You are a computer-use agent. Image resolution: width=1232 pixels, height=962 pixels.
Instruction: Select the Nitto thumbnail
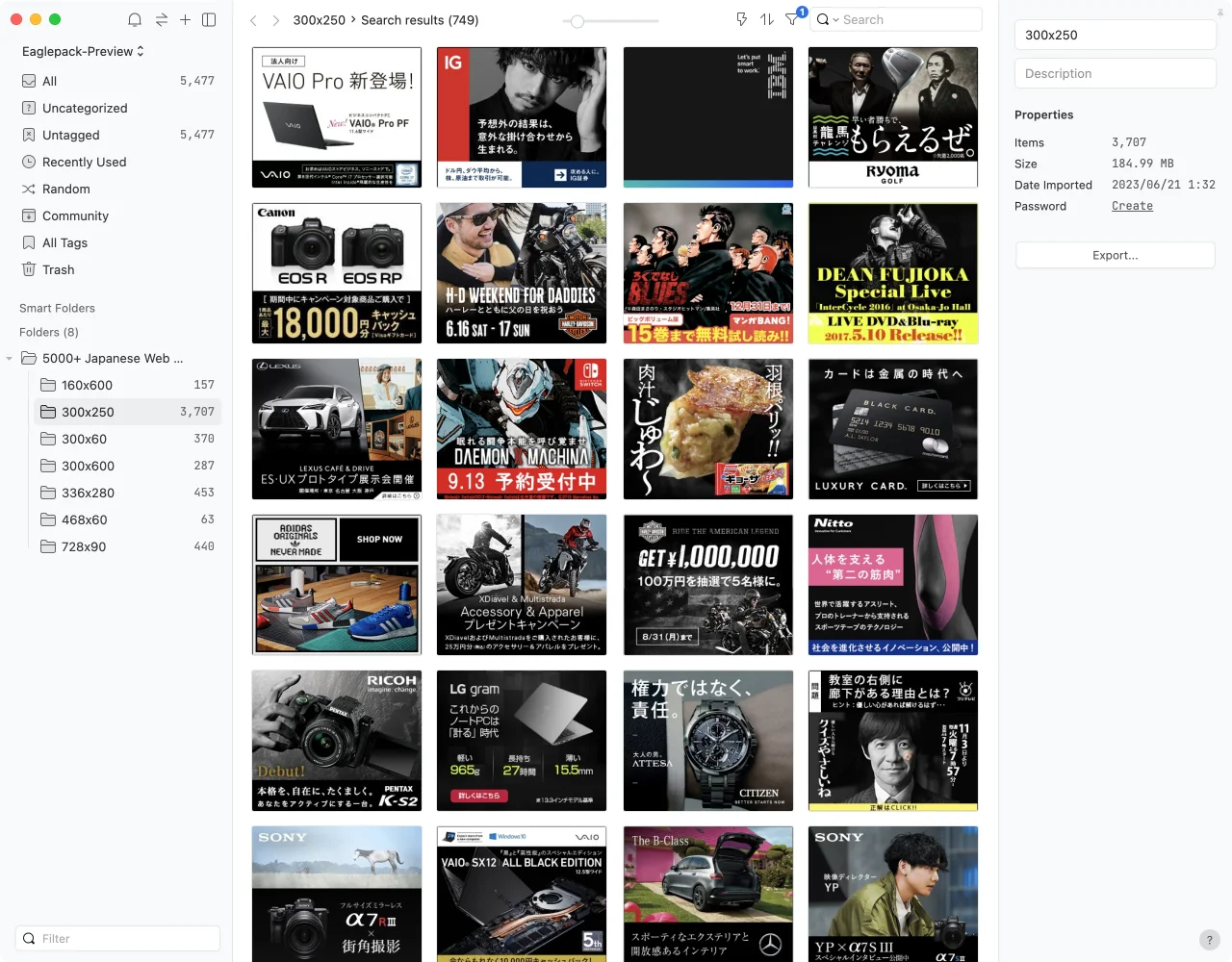tap(893, 585)
